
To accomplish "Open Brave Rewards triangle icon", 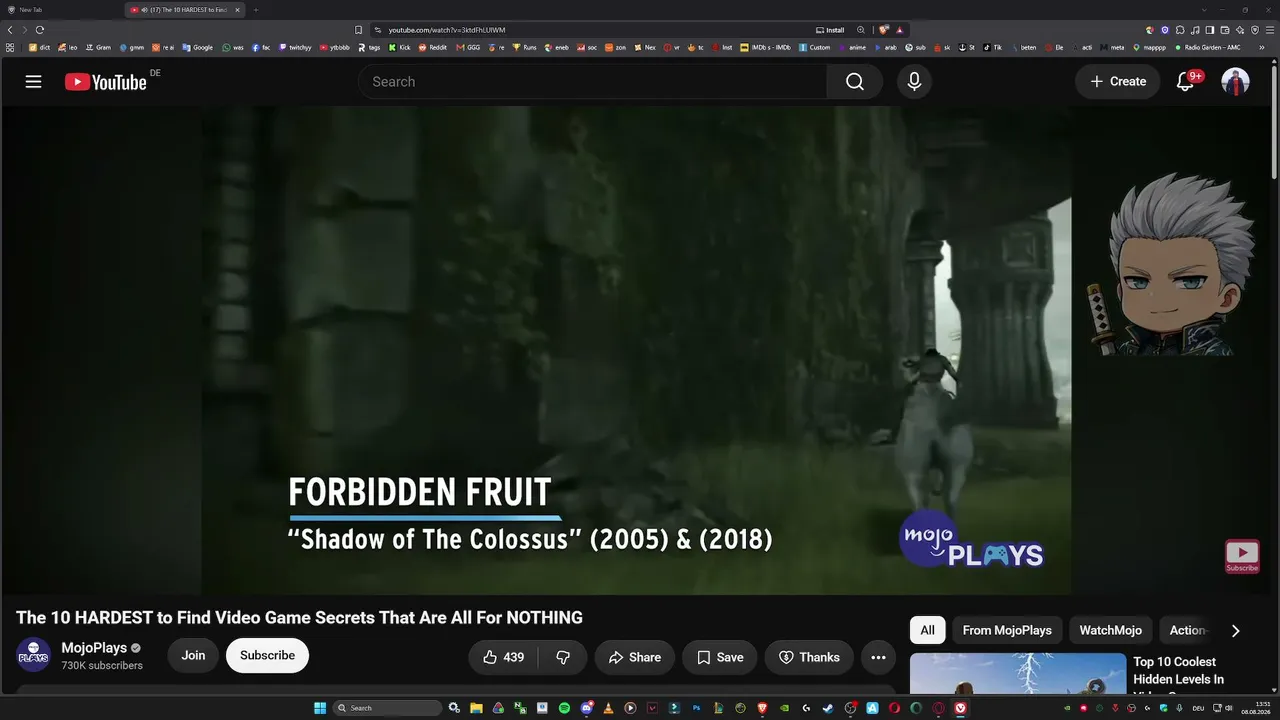I will [900, 30].
